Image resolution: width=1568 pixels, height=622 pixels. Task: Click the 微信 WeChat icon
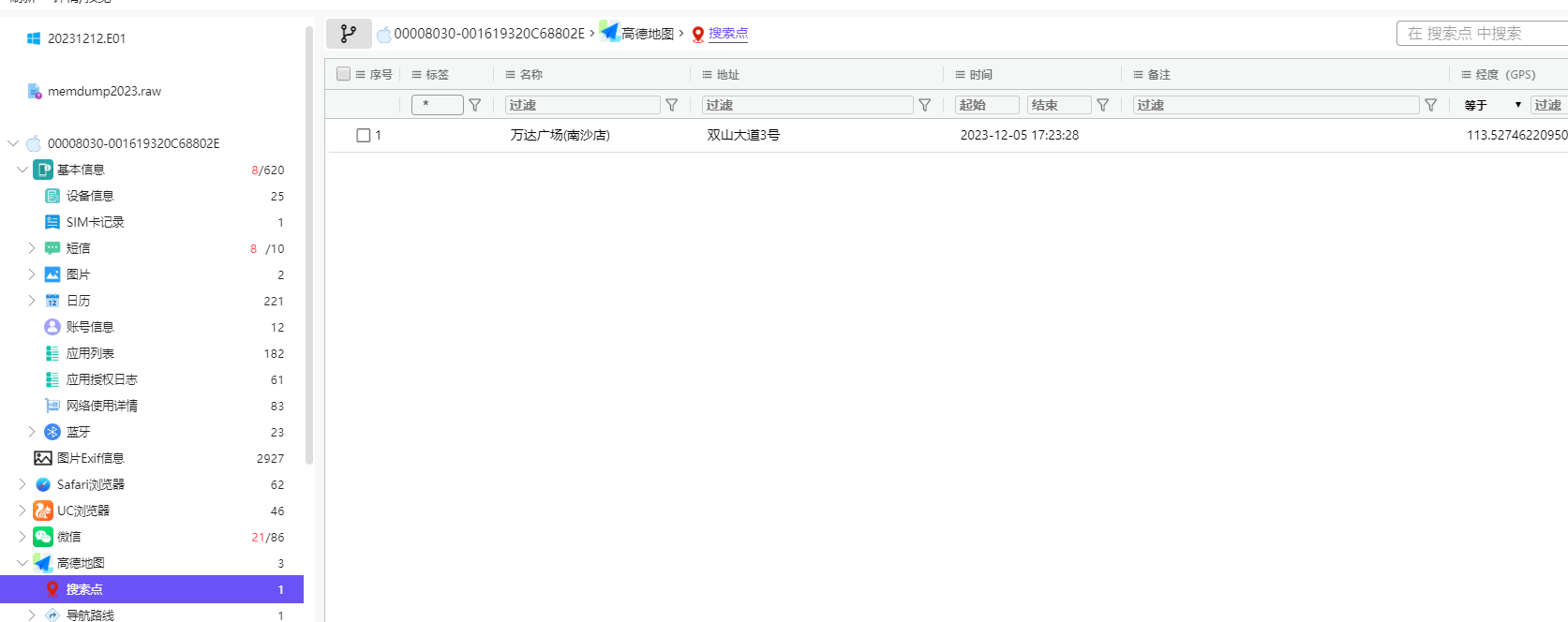pyautogui.click(x=43, y=537)
